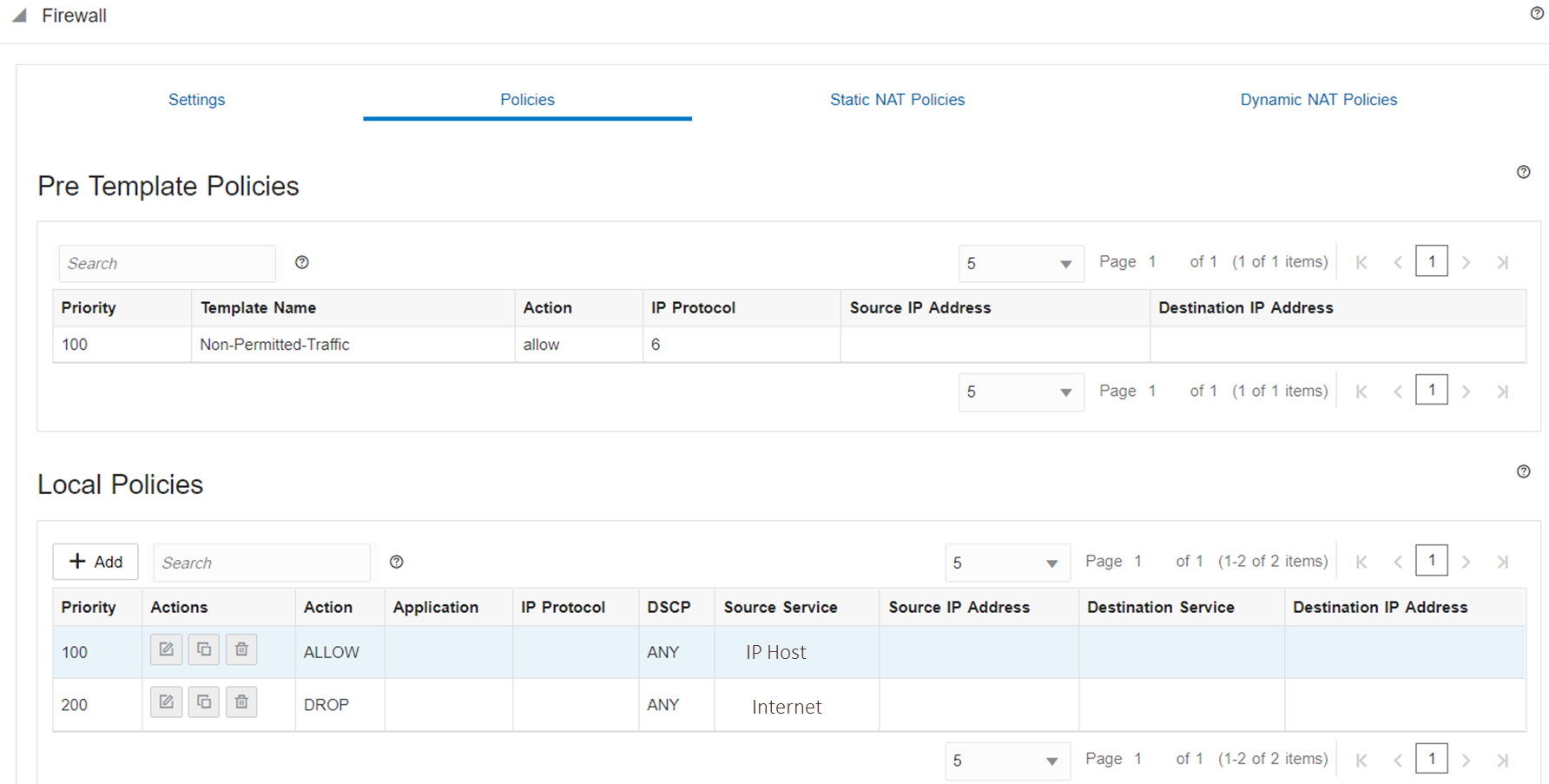Open the Static NAT Policies tab
1549x784 pixels.
point(897,100)
